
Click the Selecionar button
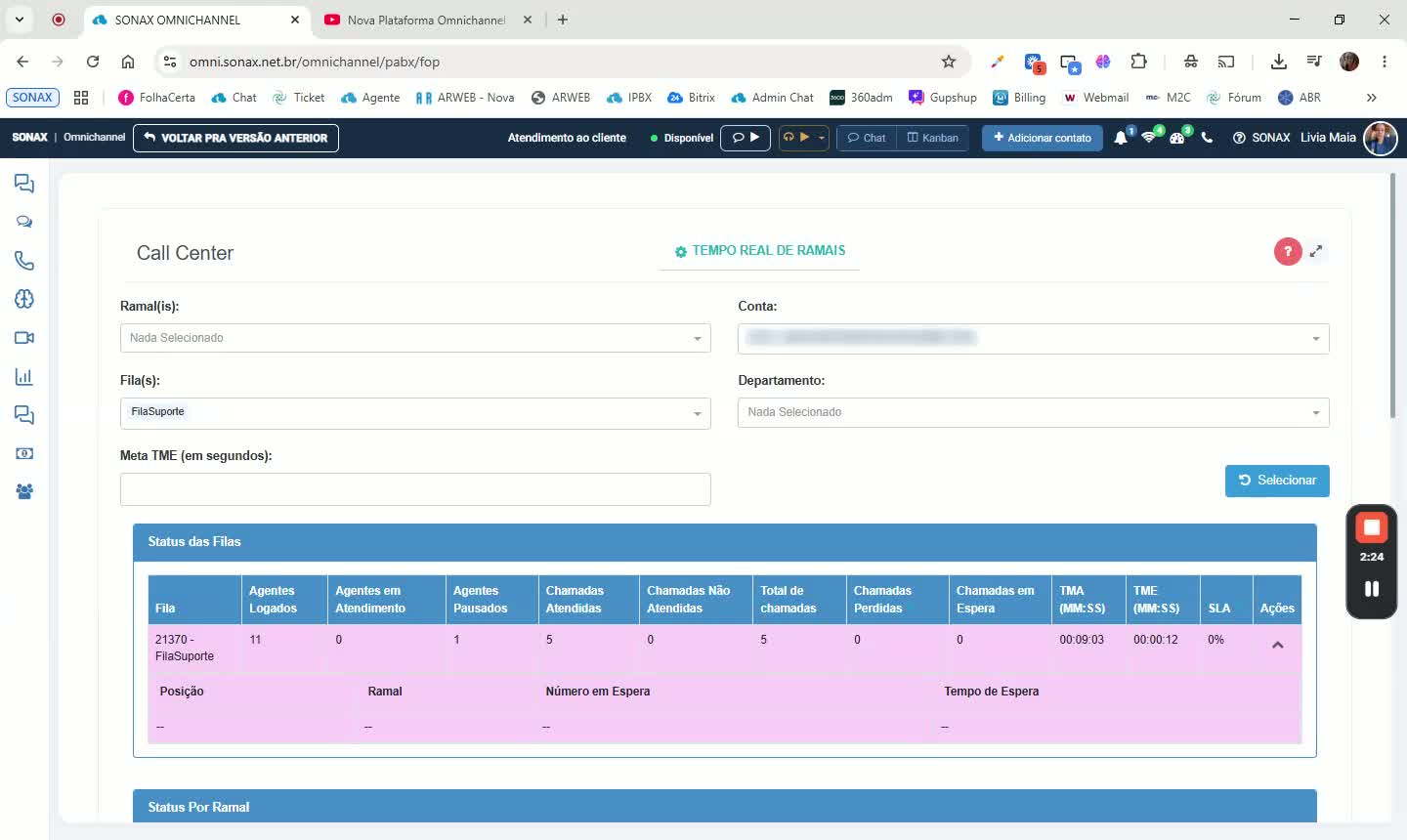coord(1277,481)
